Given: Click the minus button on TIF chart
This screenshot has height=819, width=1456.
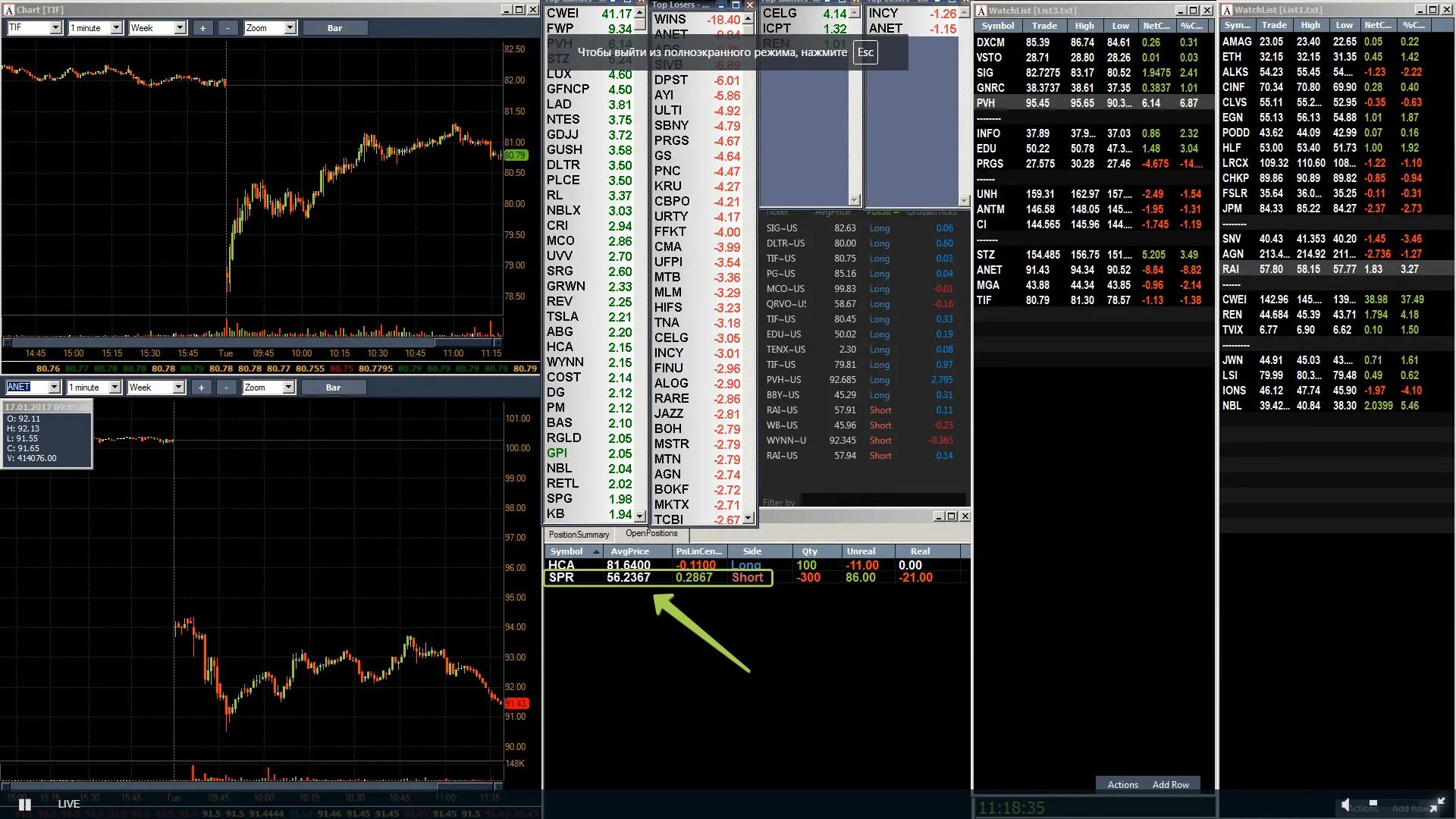Looking at the screenshot, I should (228, 28).
